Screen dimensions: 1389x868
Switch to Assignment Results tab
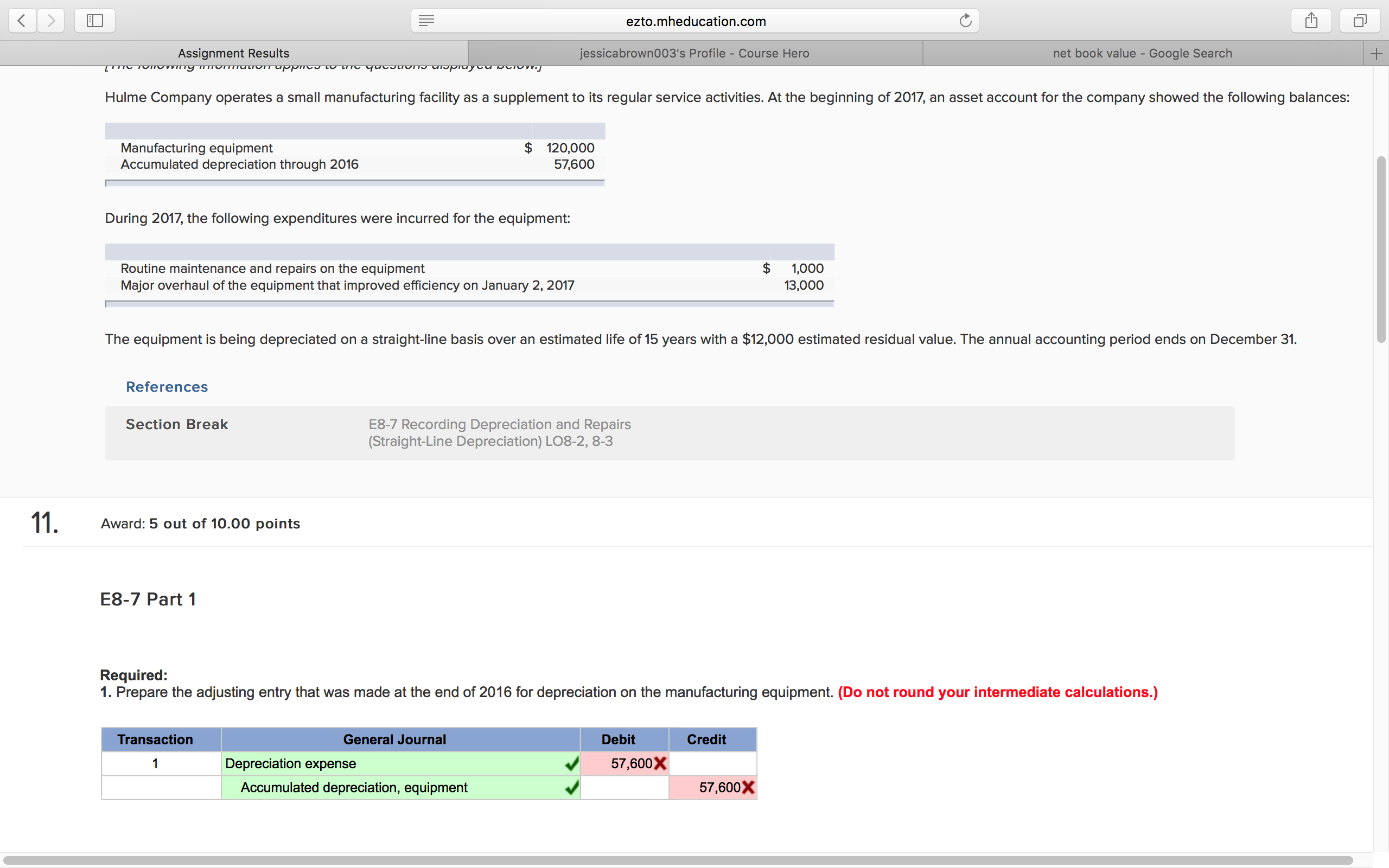click(x=234, y=53)
